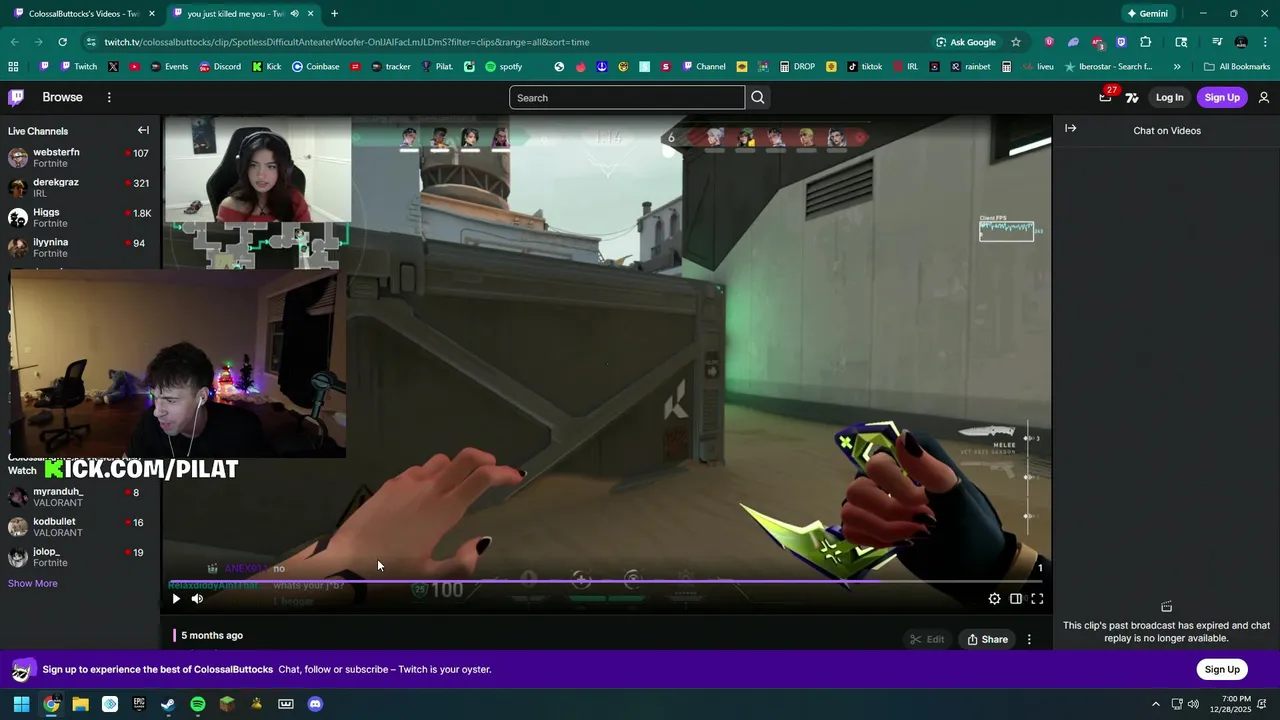This screenshot has height=720, width=1280.
Task: Open the media control icon in Chrome toolbar
Action: tap(1217, 42)
